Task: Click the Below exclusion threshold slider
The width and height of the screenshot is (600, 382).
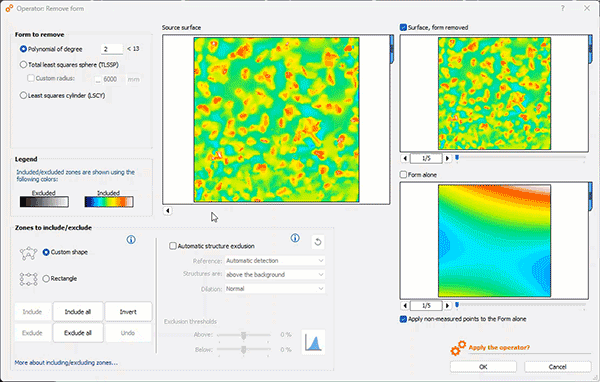Action: (x=244, y=349)
